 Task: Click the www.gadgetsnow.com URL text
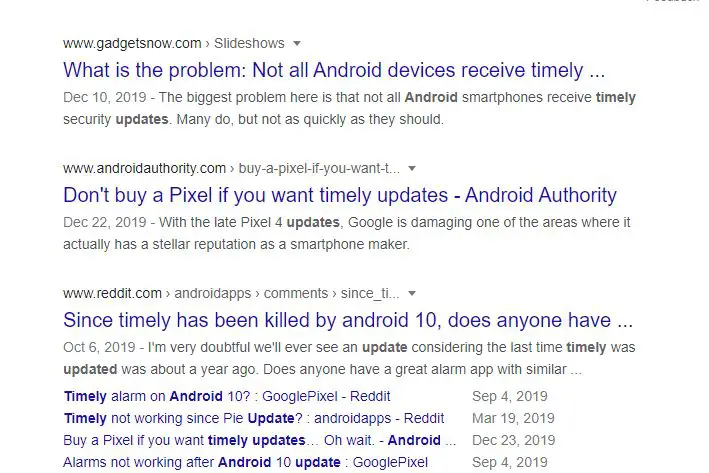(x=132, y=43)
